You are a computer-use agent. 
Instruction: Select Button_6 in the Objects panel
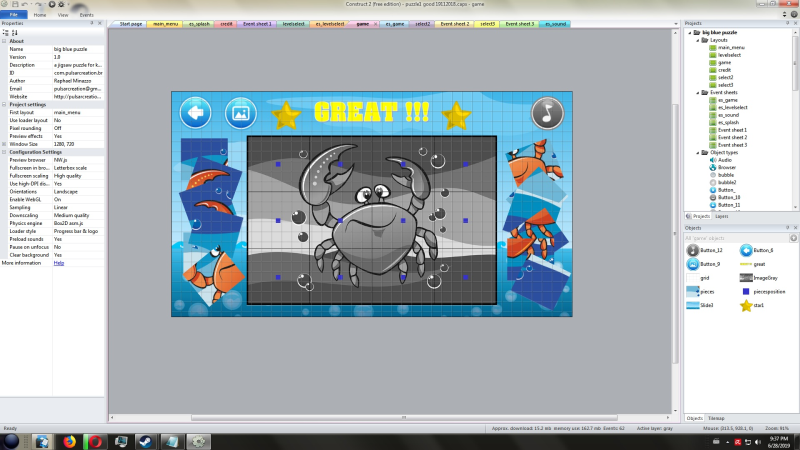coord(757,250)
